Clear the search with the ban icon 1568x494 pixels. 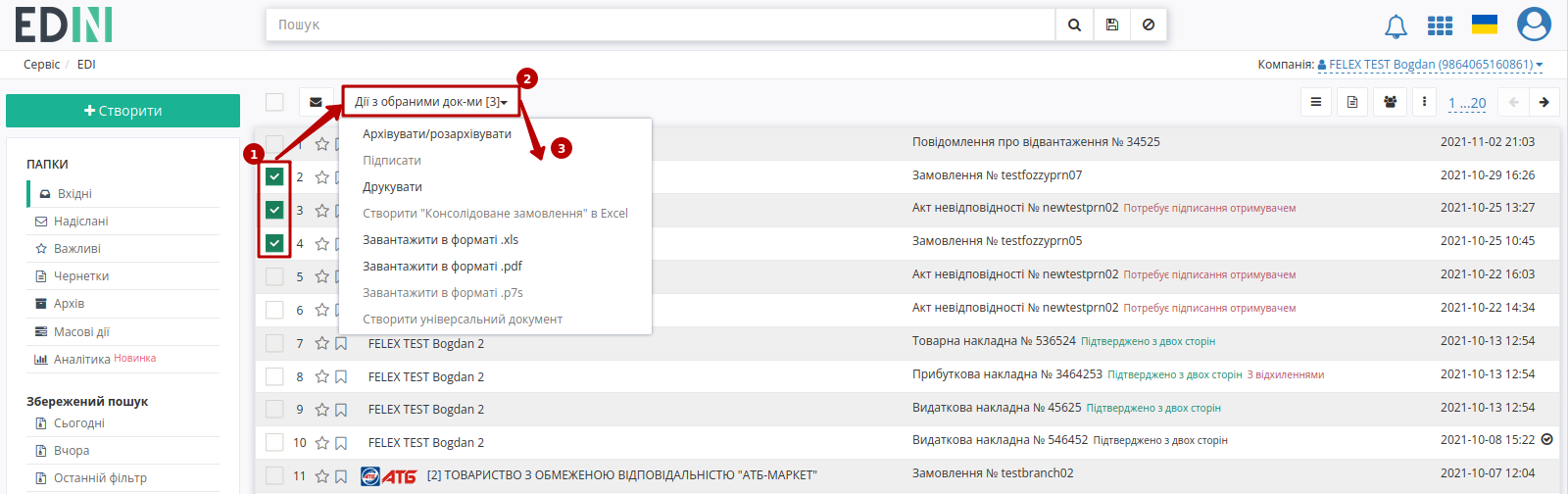point(1149,25)
